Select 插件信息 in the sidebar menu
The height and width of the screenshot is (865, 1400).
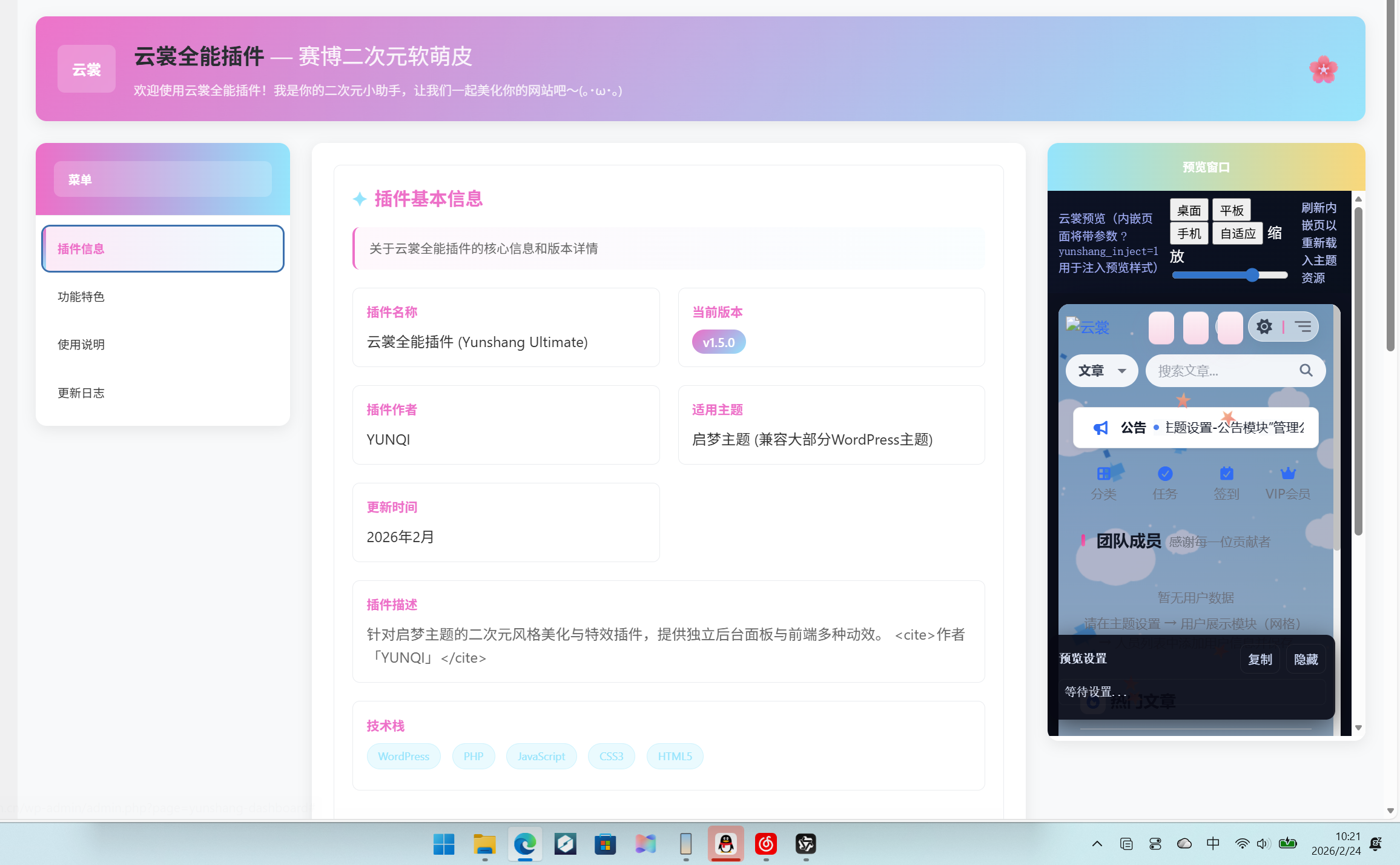tap(163, 249)
